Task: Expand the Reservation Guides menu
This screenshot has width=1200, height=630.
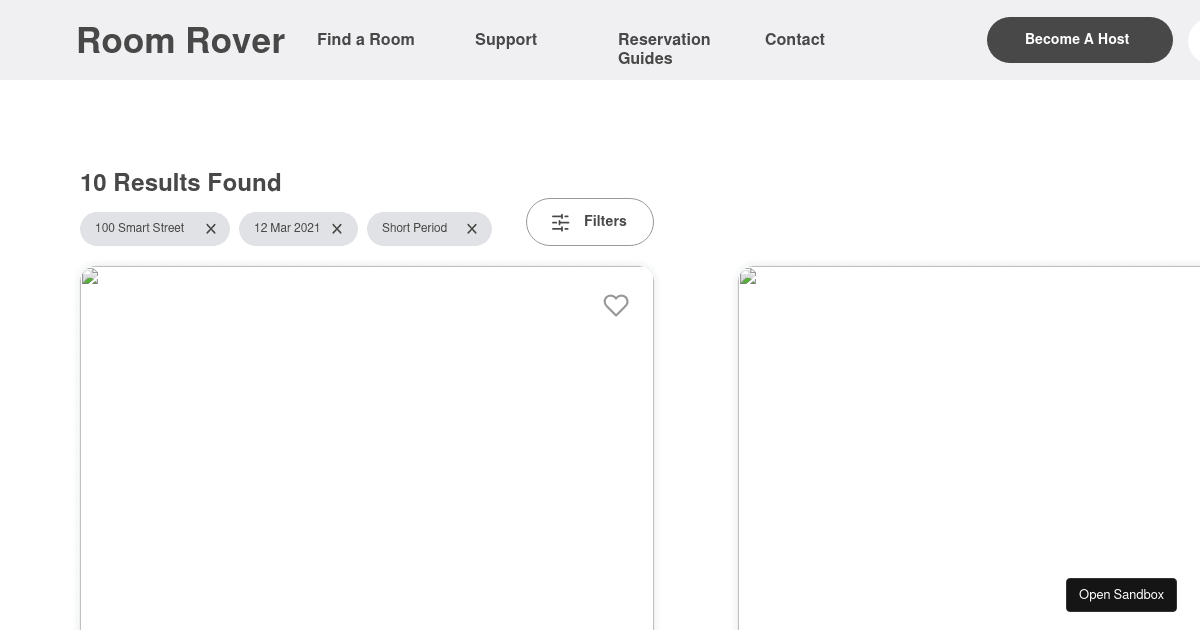Action: pos(664,49)
